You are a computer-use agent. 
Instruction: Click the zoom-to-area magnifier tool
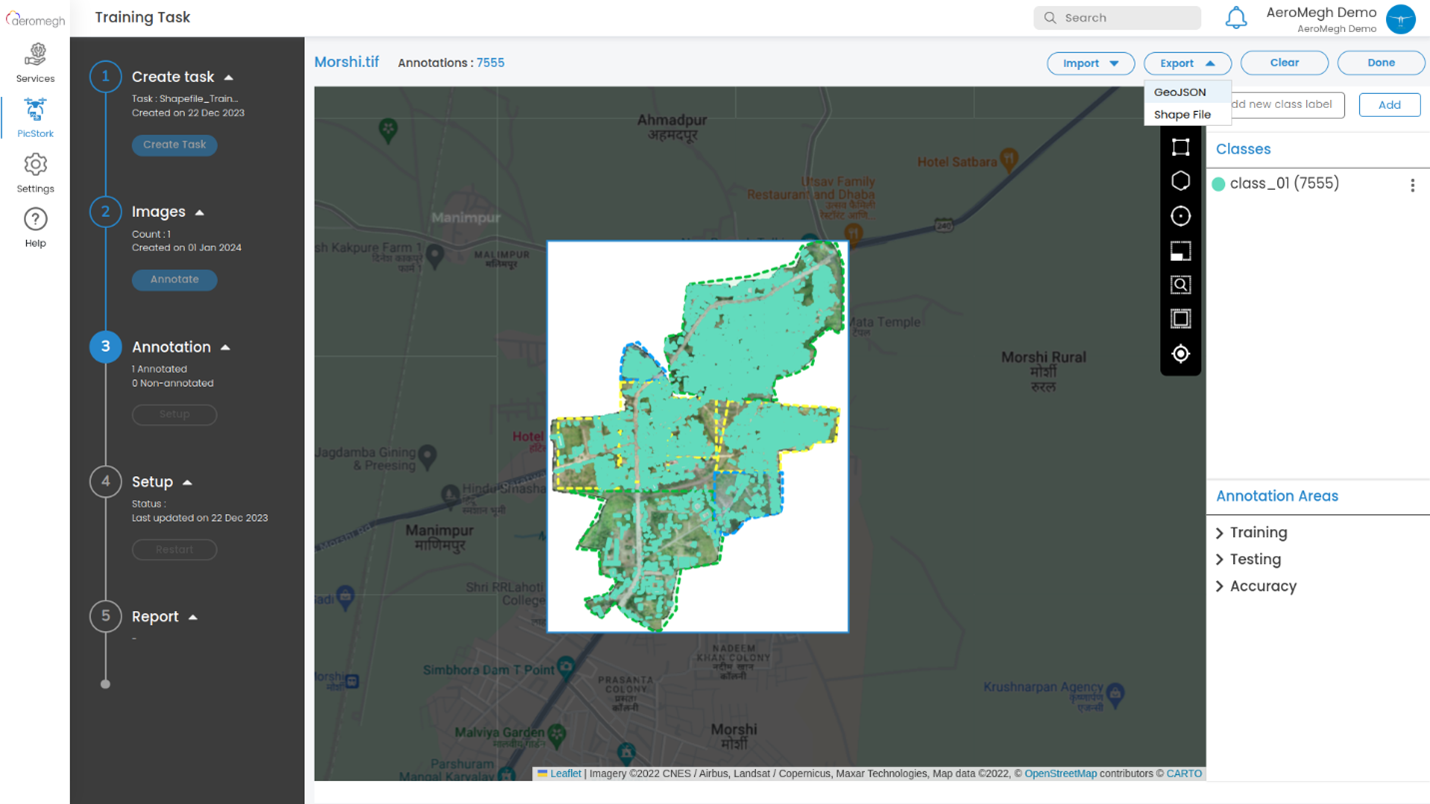[x=1180, y=285]
